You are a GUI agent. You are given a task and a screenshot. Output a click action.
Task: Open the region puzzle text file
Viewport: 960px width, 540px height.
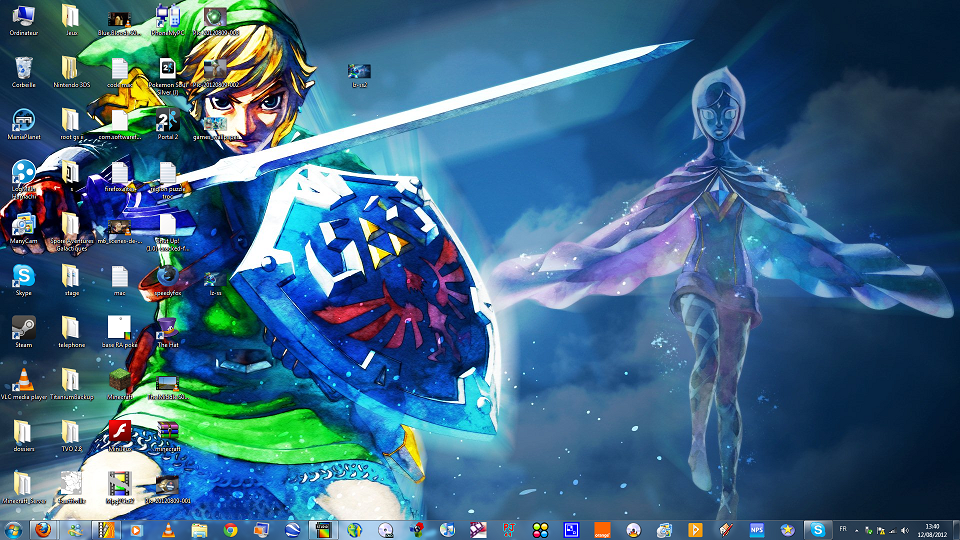click(167, 179)
